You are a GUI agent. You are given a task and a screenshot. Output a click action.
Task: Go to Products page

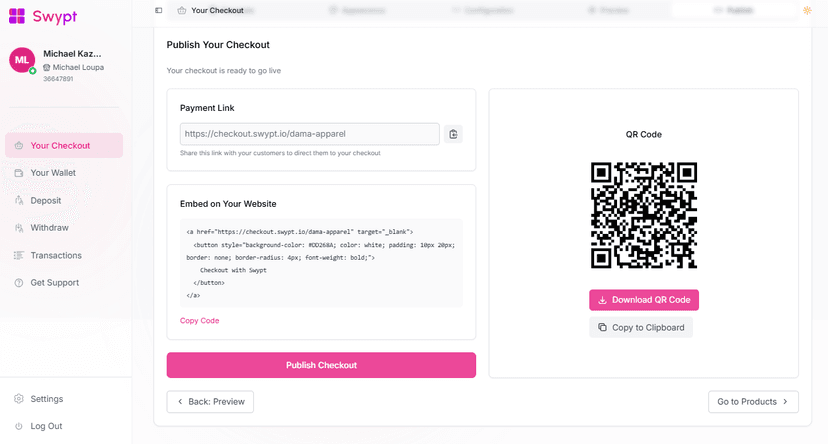pyautogui.click(x=752, y=402)
